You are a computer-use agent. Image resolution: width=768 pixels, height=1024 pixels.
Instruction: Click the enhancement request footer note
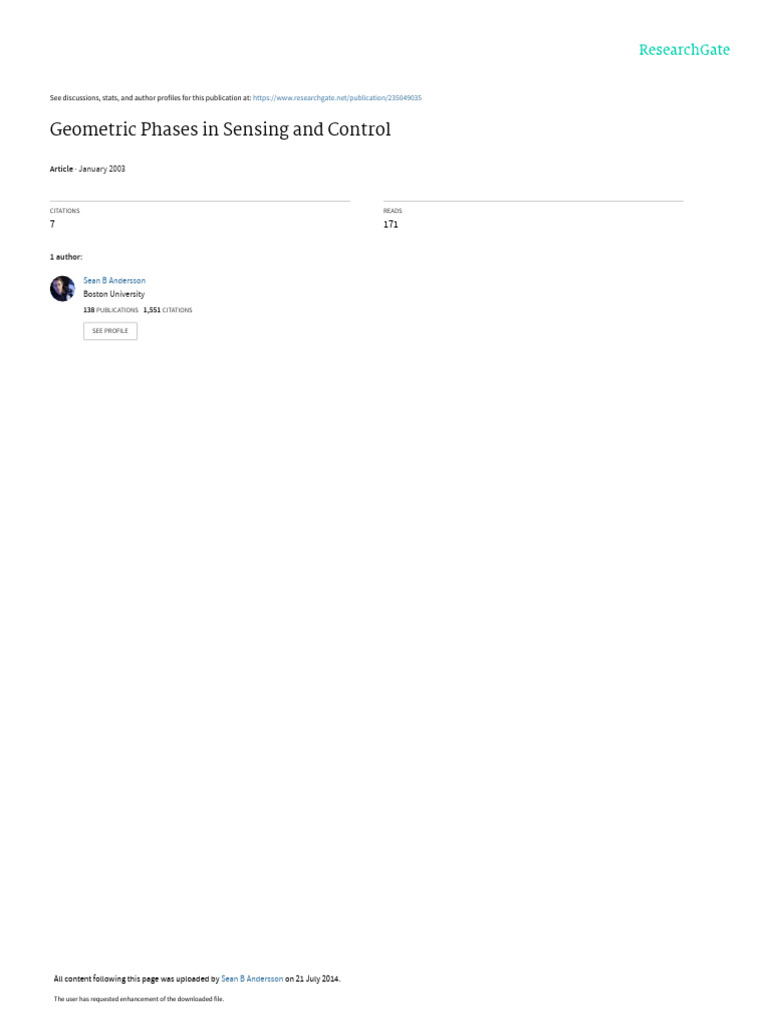coord(138,999)
